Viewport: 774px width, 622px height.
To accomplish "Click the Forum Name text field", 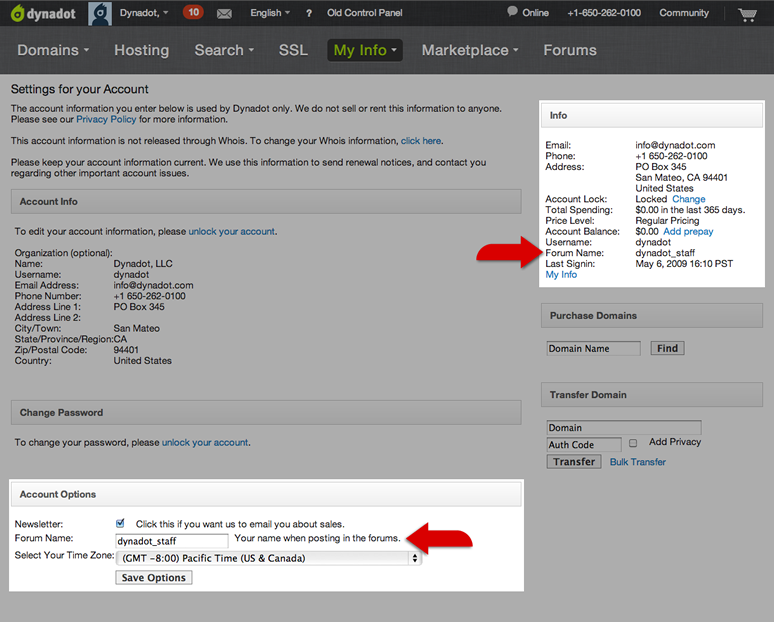I will tap(172, 541).
